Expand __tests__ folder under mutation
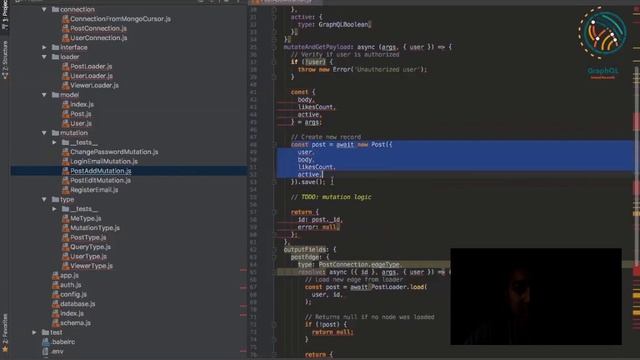 (x=54, y=142)
